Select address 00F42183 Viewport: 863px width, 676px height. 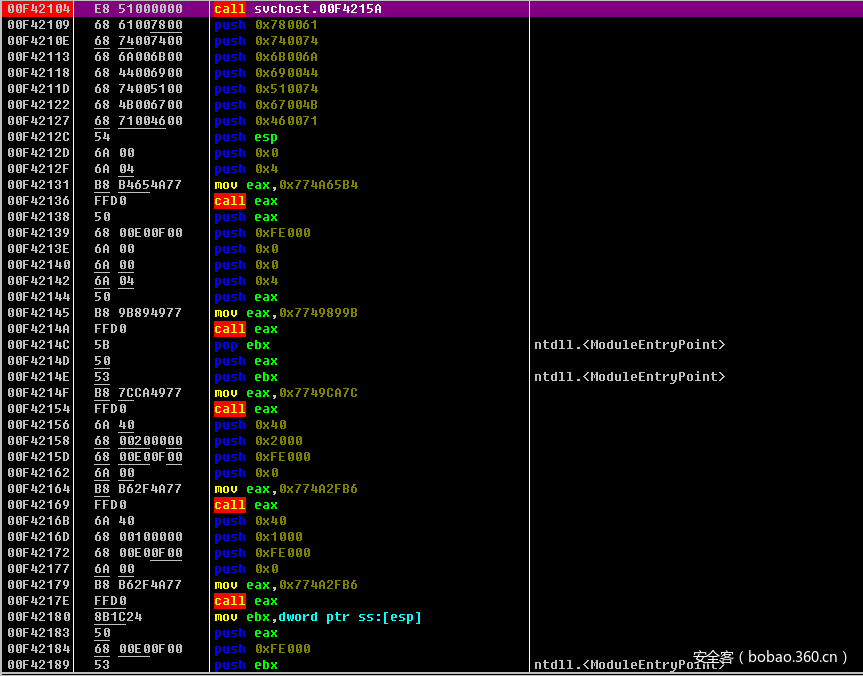click(39, 633)
